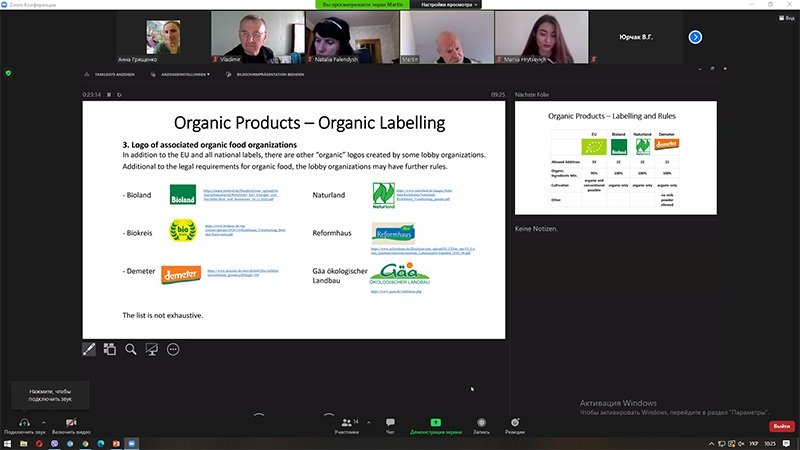Switch to the Zoom taskbar icon
This screenshot has width=800, height=450.
tap(132, 444)
